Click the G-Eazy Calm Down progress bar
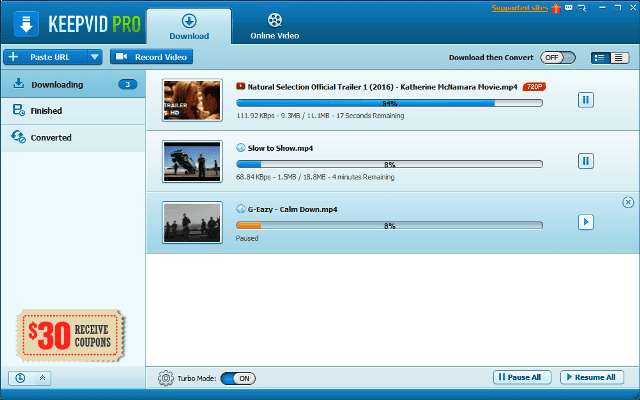640x400 pixels. click(x=389, y=226)
